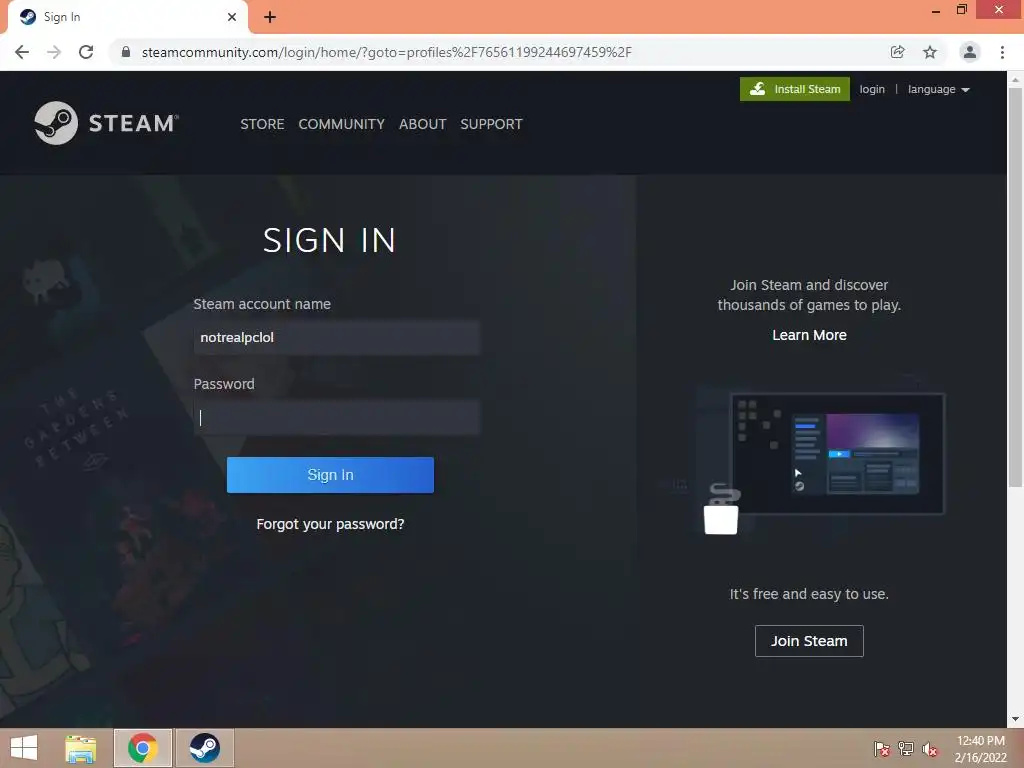Click the browser address bar URL

387,52
